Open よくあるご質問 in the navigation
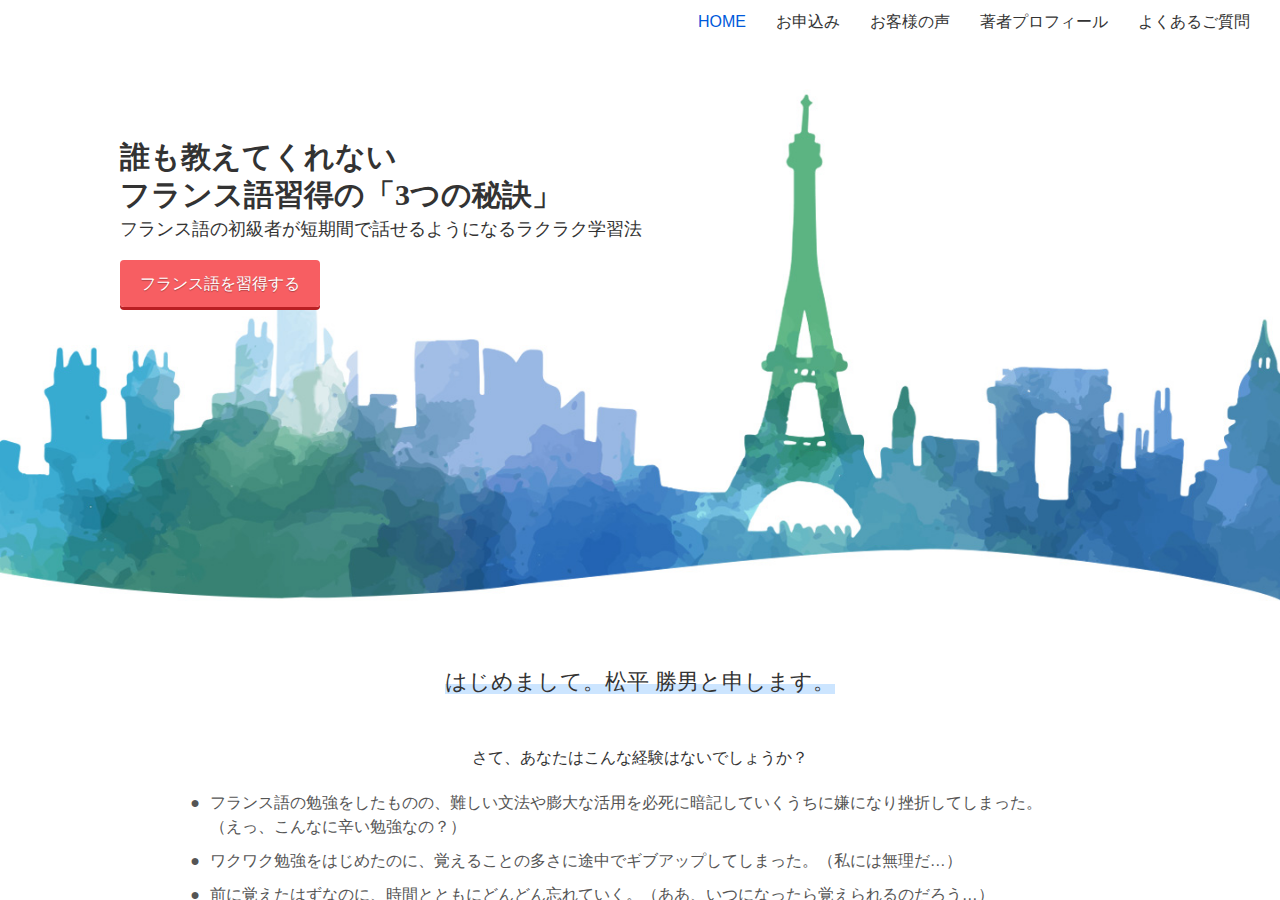The image size is (1280, 900). 1194,22
